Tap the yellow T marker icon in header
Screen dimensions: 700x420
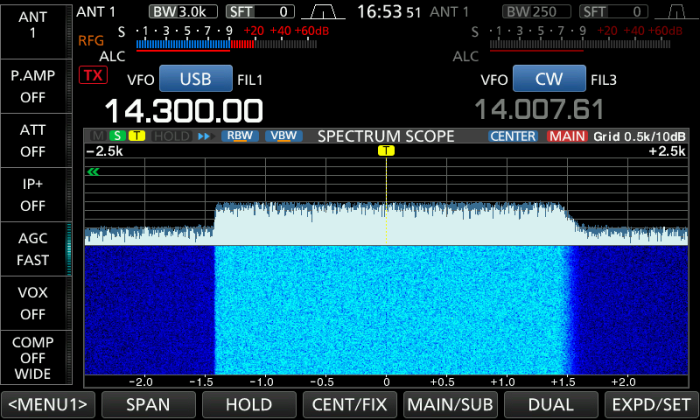[x=137, y=136]
